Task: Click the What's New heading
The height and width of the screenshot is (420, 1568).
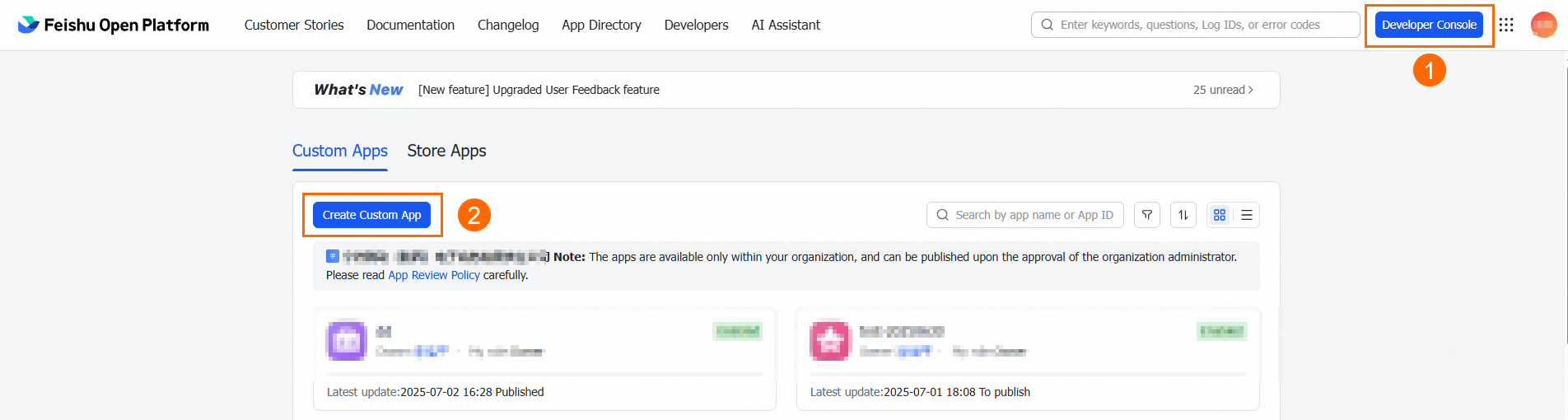Action: pyautogui.click(x=358, y=90)
